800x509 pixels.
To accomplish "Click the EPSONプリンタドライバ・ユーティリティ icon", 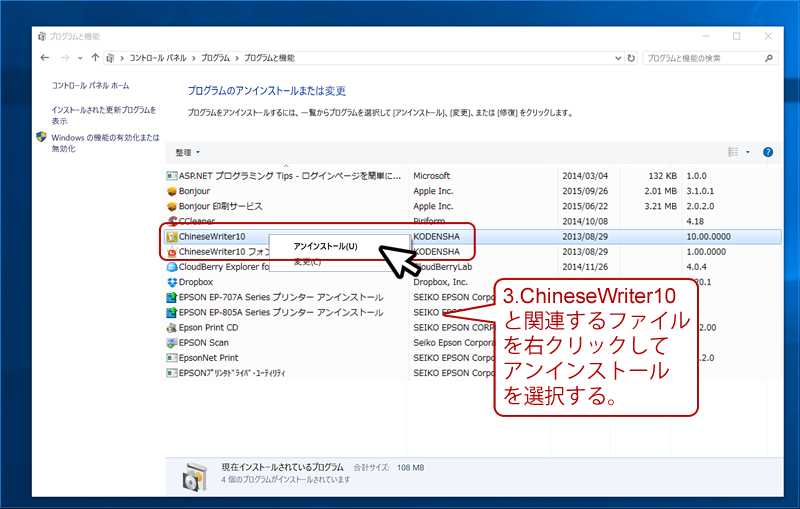I will pos(172,373).
